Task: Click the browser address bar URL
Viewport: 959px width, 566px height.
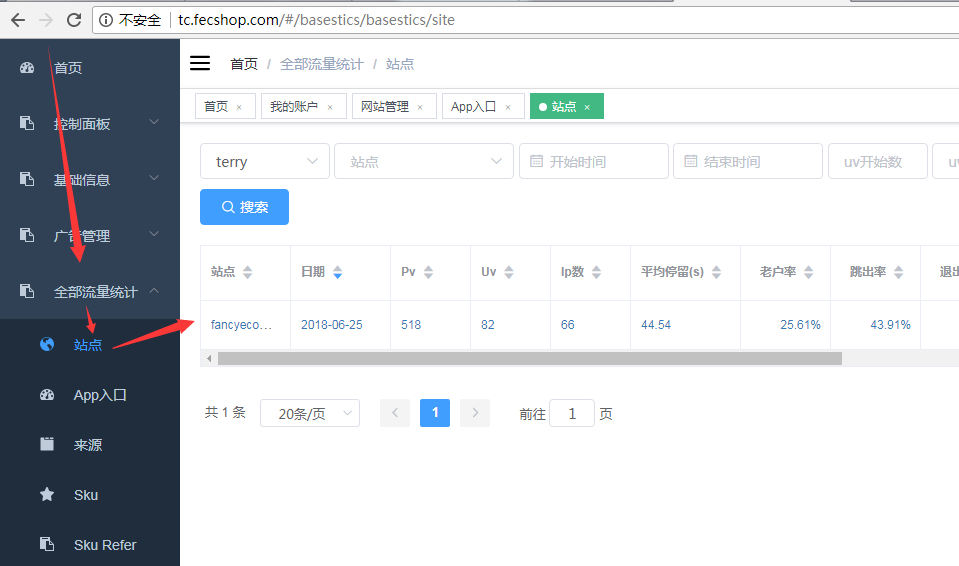Action: click(x=316, y=20)
